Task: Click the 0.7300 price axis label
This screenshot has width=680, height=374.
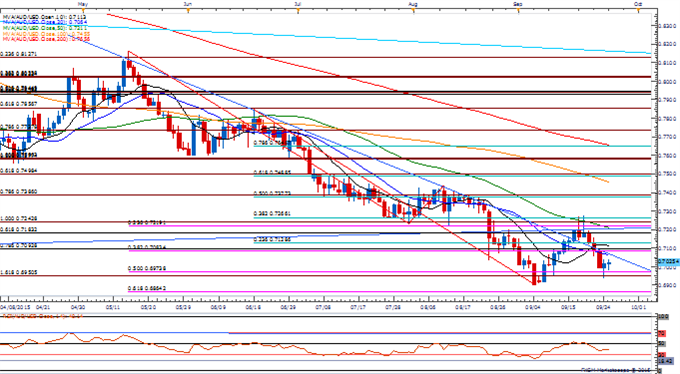Action: pos(668,211)
